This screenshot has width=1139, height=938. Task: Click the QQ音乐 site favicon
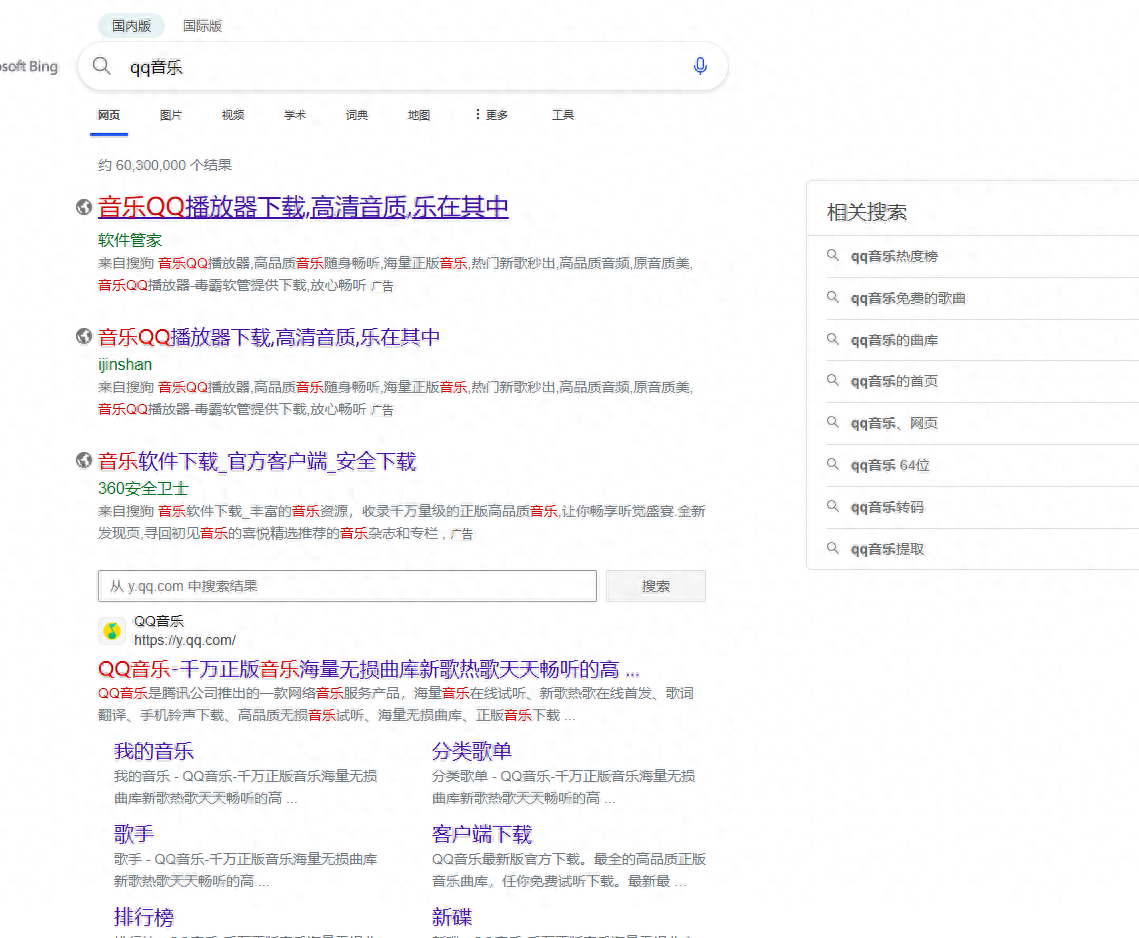pos(112,632)
